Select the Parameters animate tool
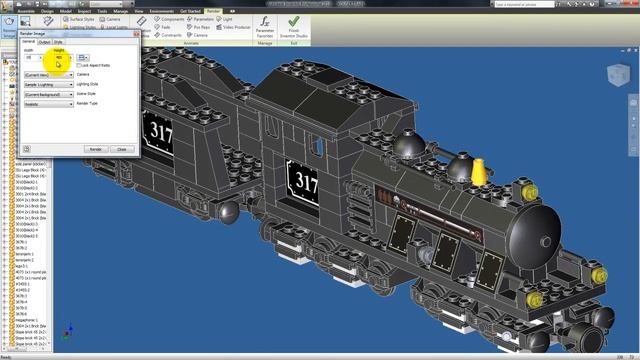Image resolution: width=640 pixels, height=360 pixels. (x=200, y=19)
